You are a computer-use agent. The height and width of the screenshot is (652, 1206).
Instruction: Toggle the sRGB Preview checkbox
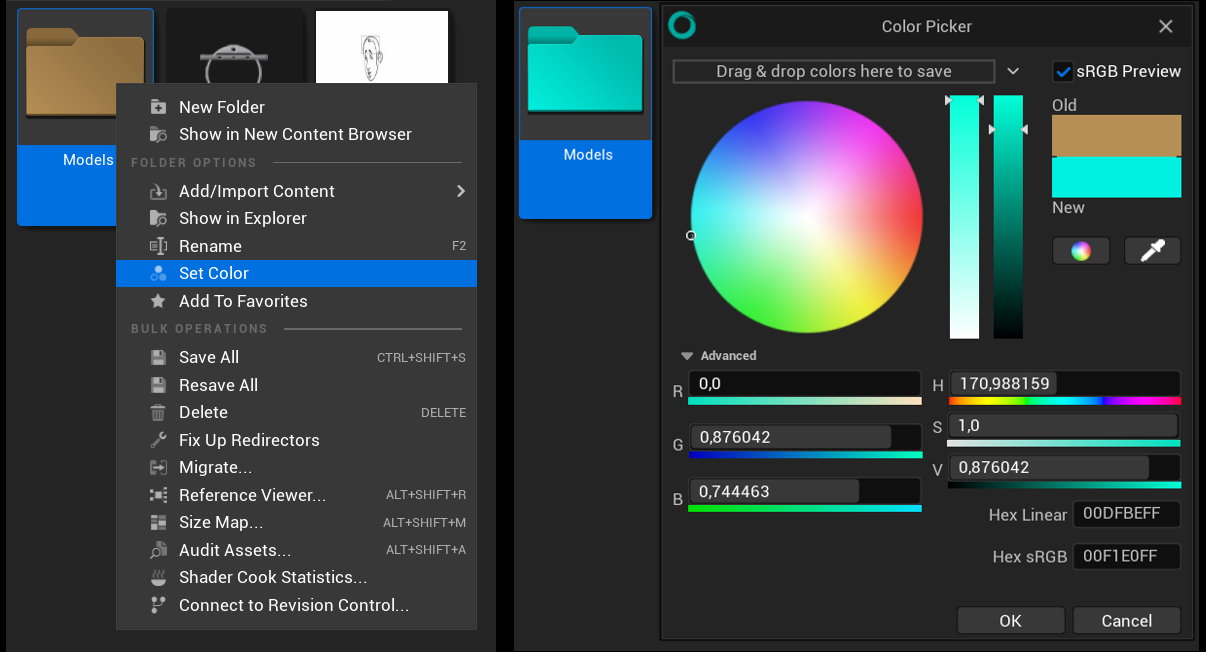tap(1063, 71)
